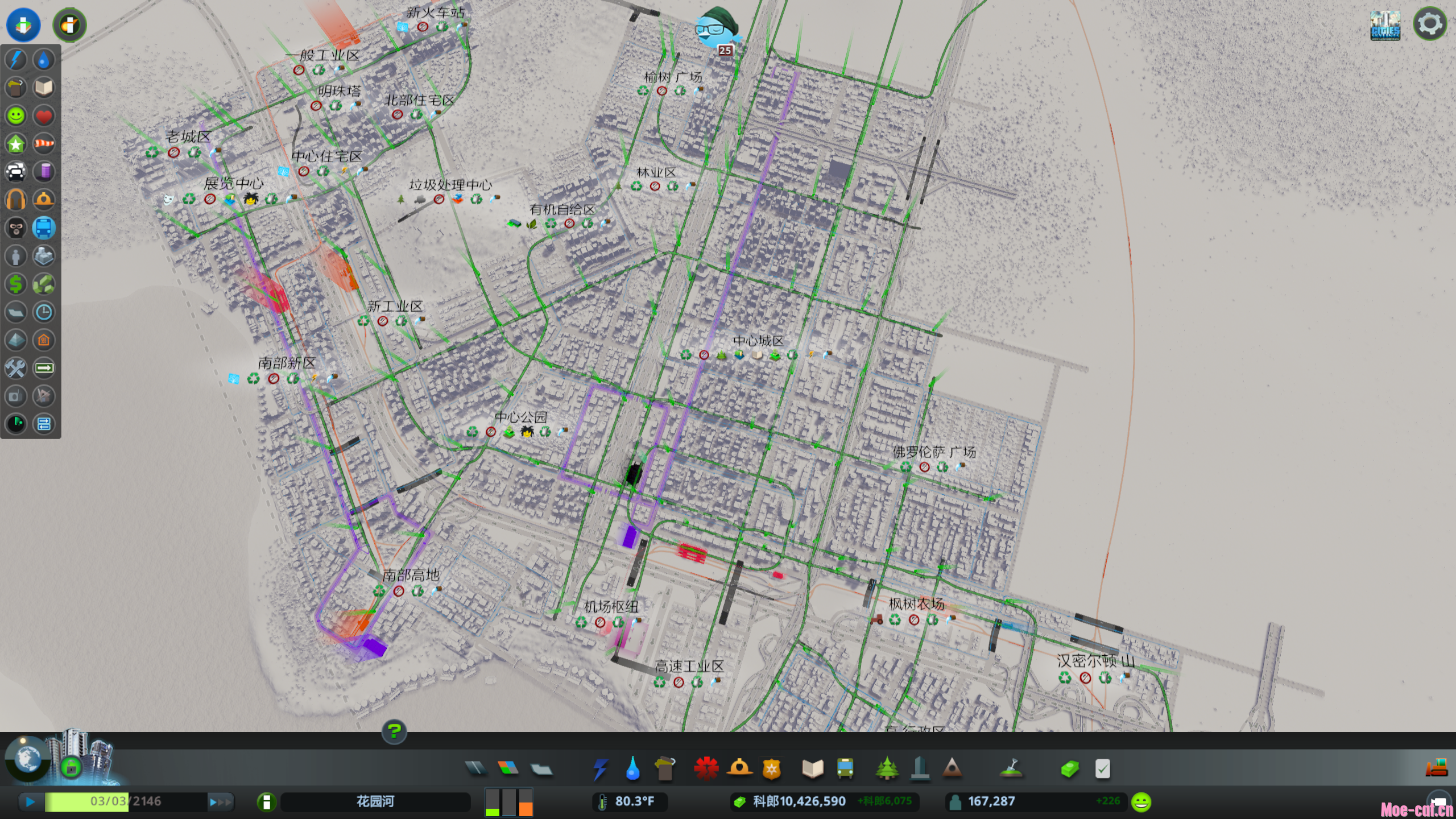Open the Happiness smiley info view
This screenshot has width=1456, height=819.
[x=16, y=116]
